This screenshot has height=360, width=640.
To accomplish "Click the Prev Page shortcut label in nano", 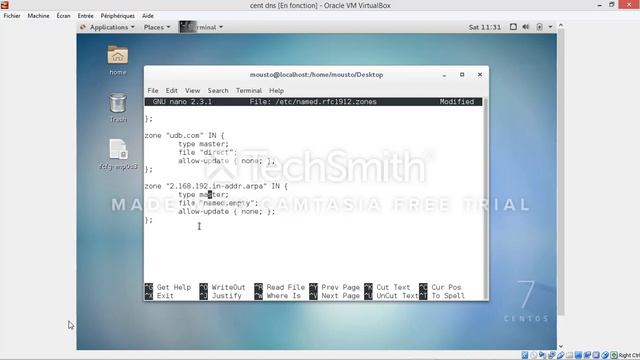I will [x=340, y=287].
